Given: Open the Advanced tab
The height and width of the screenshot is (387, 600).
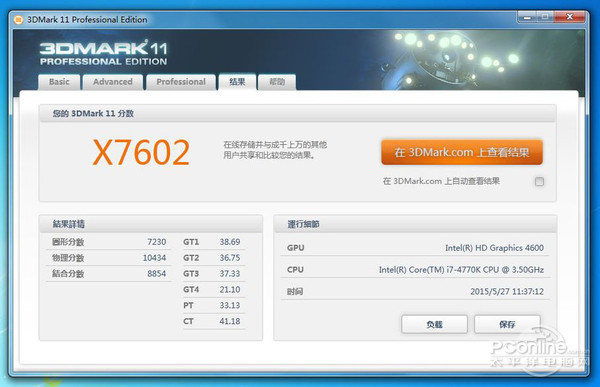Looking at the screenshot, I should [113, 82].
